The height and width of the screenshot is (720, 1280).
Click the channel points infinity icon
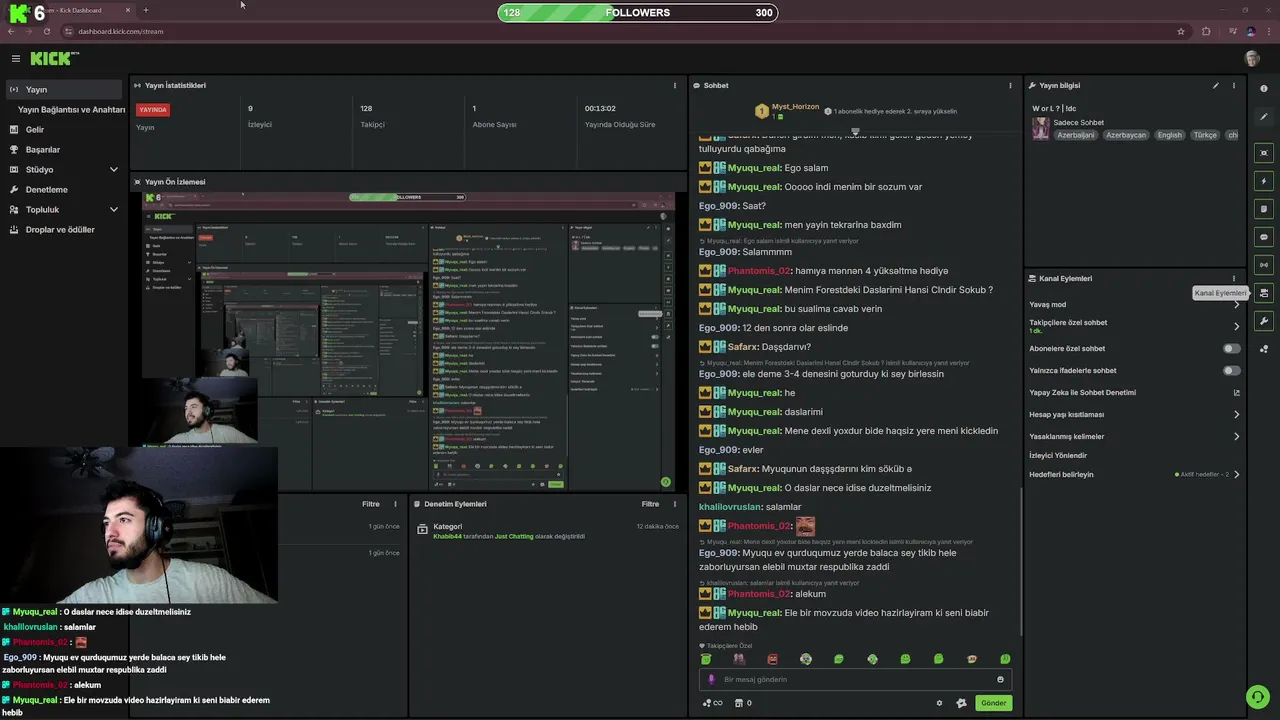pyautogui.click(x=713, y=703)
